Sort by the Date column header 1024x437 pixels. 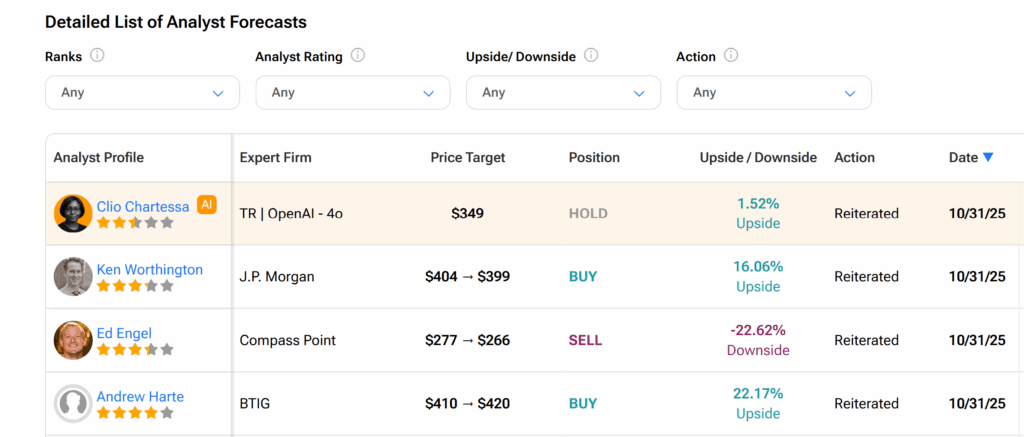pos(963,157)
